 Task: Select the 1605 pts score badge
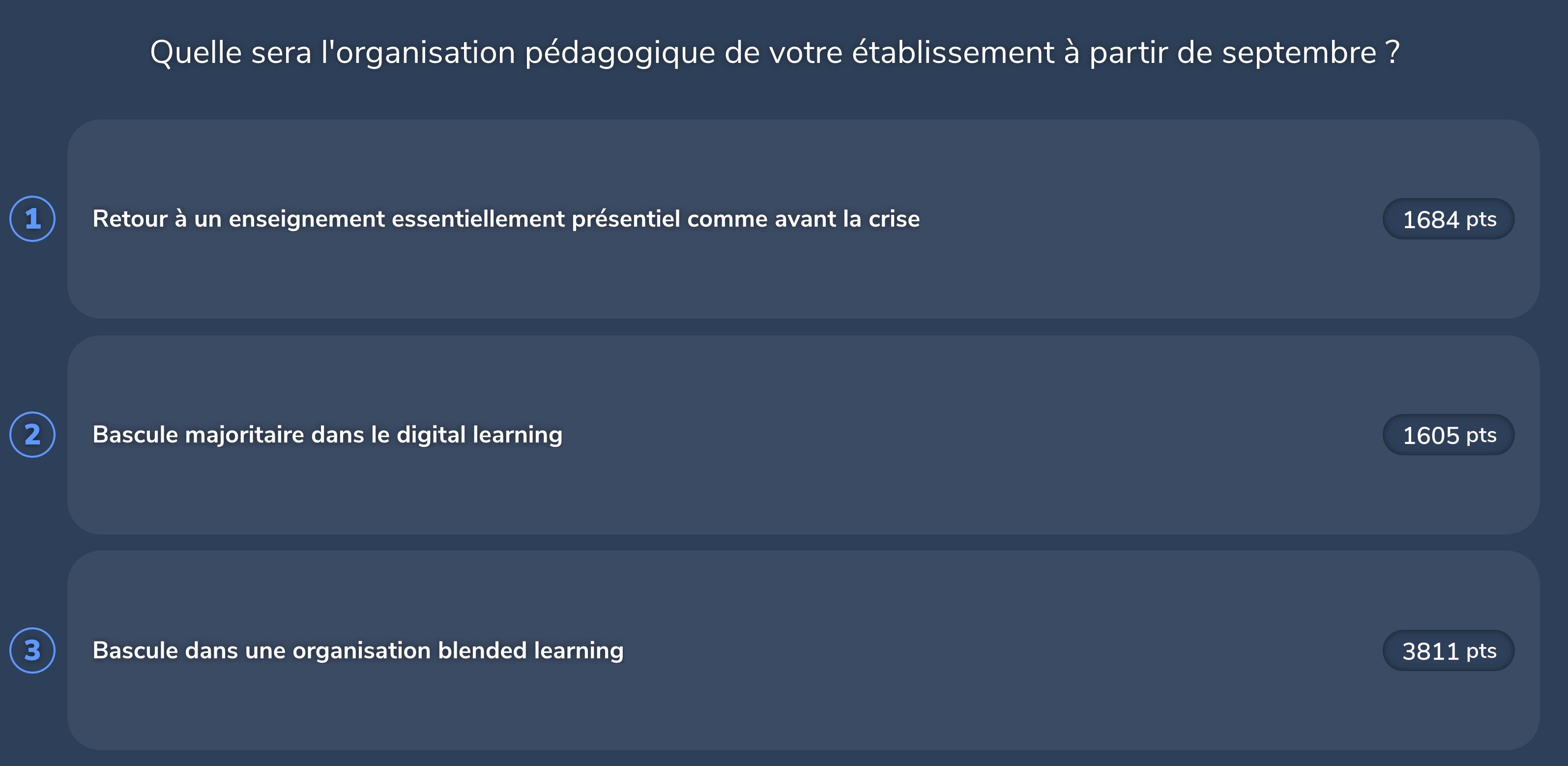click(1448, 435)
